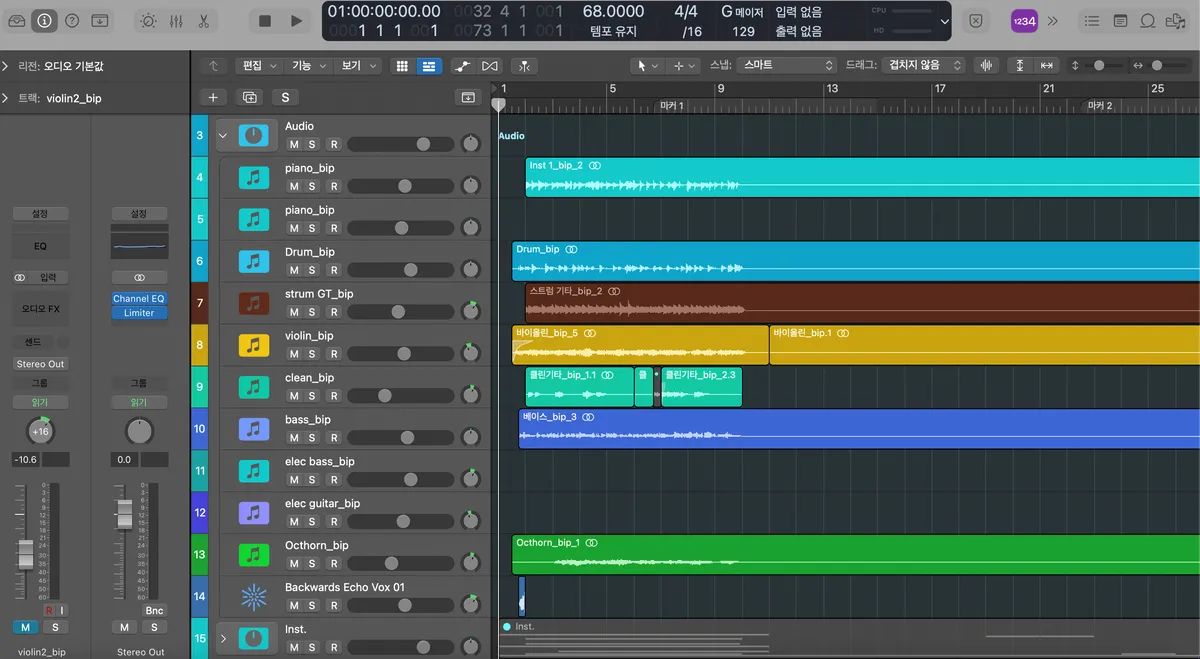Click the purple count-in 1234 button
Viewport: 1200px width, 659px height.
1024,20
